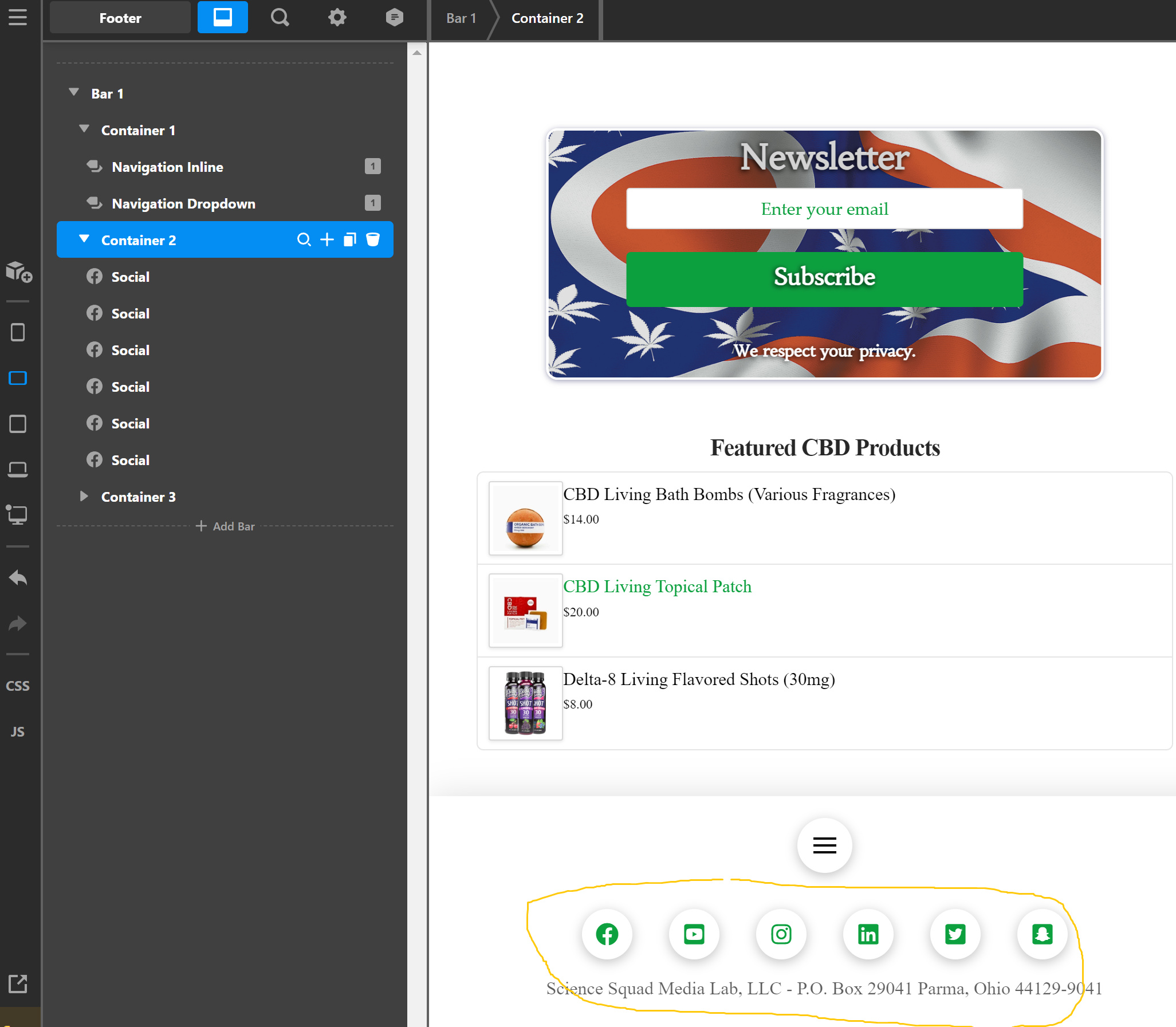Collapse the Bar 1 tree item

(74, 92)
